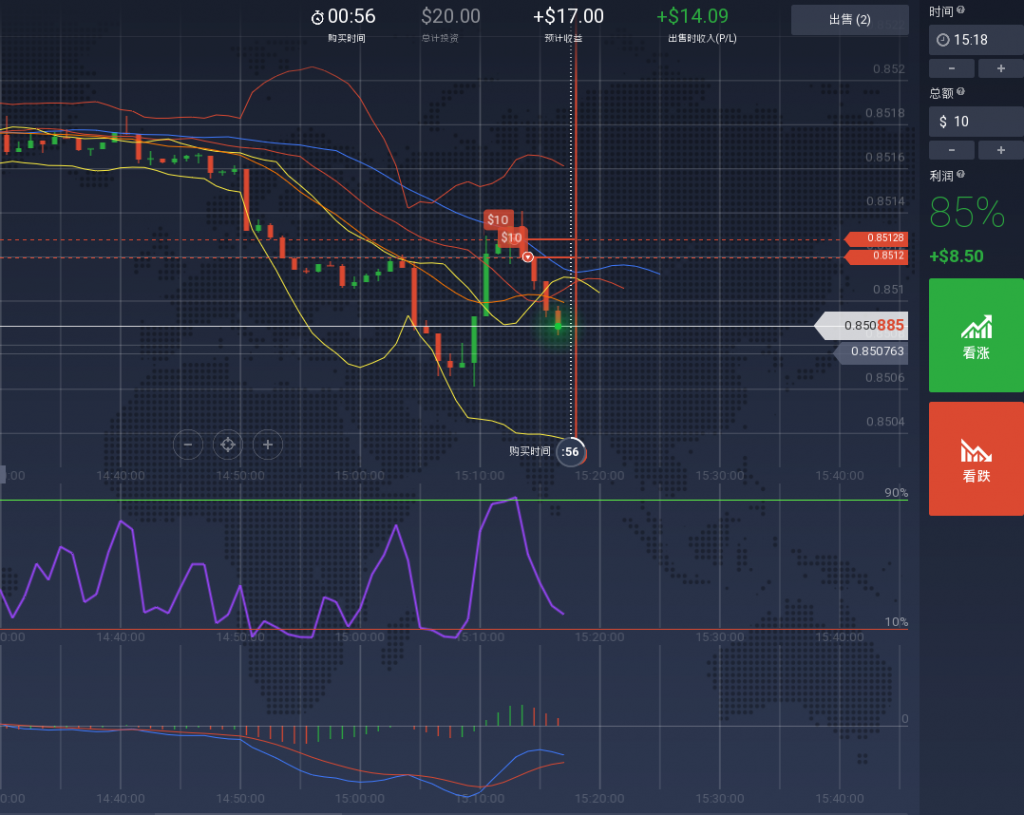The image size is (1024, 815).
Task: Click the help icon next to 利润
Action: pyautogui.click(x=961, y=174)
